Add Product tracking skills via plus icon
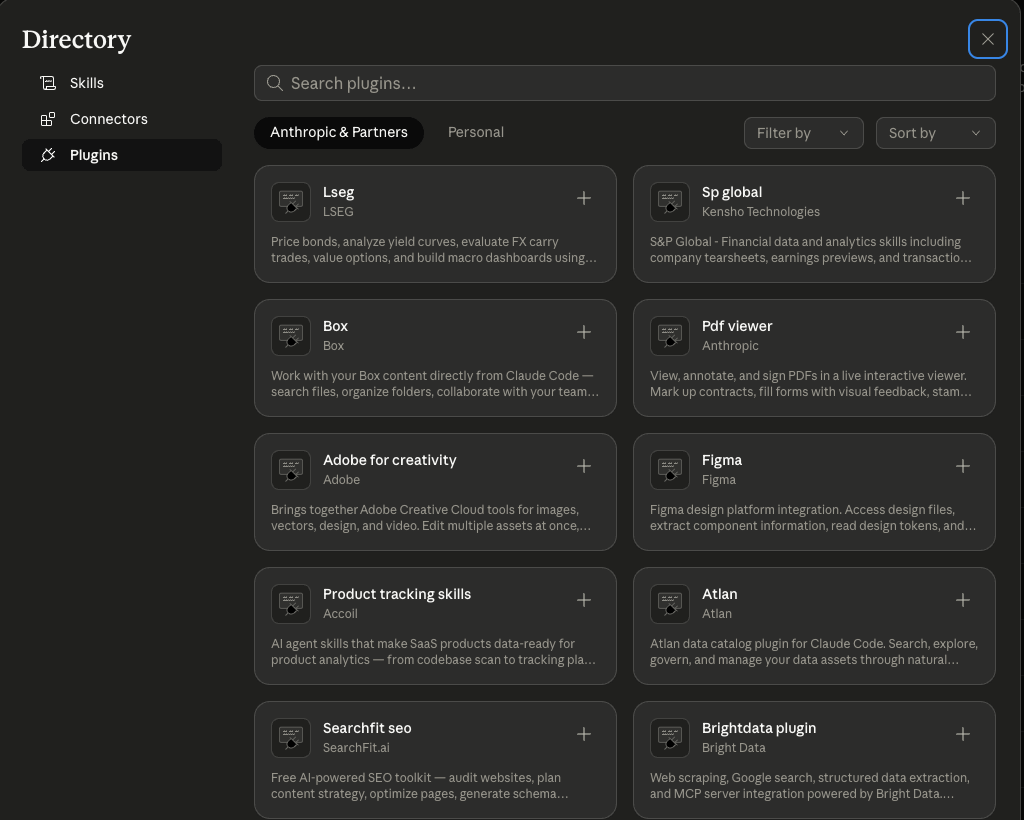Screen dimensions: 1024x820 584,600
